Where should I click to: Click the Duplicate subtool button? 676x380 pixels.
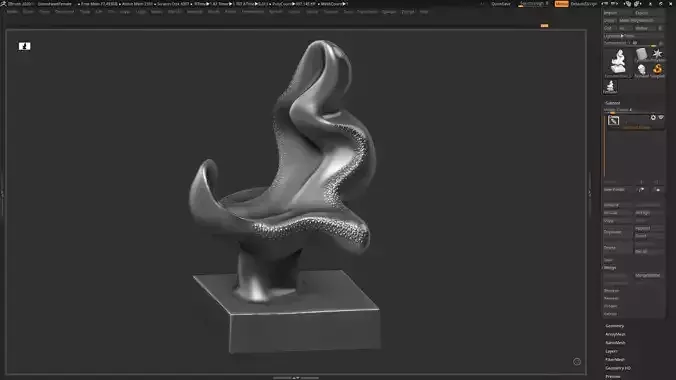617,232
